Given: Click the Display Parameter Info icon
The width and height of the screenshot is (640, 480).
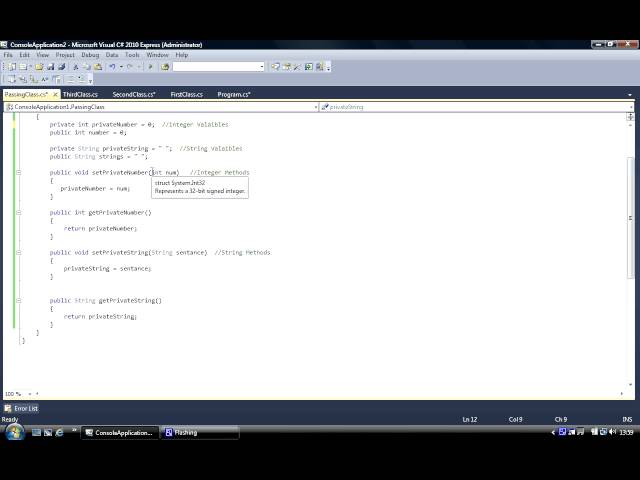Looking at the screenshot, I should (x=23, y=79).
